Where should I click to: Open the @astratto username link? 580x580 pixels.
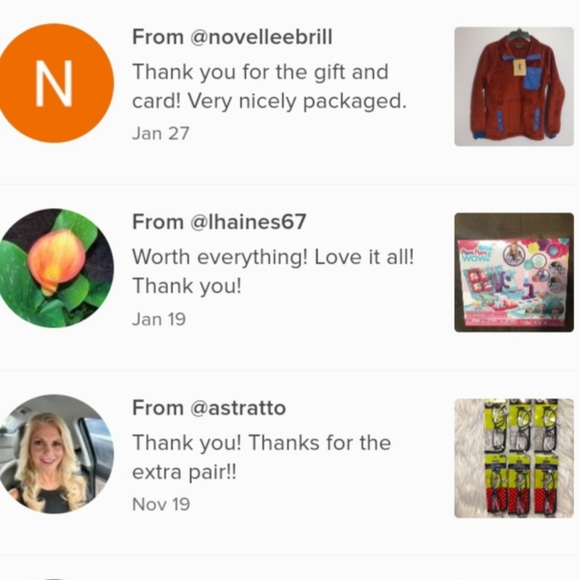(238, 408)
